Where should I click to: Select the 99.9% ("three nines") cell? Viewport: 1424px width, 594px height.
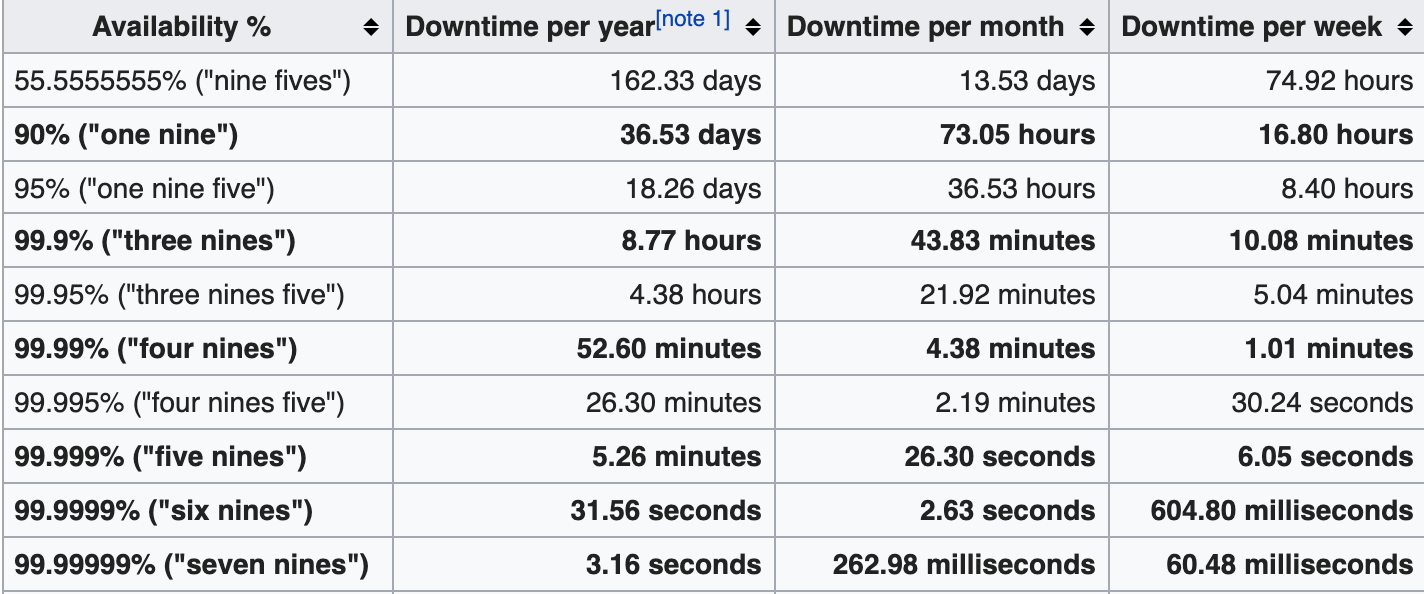(x=198, y=241)
